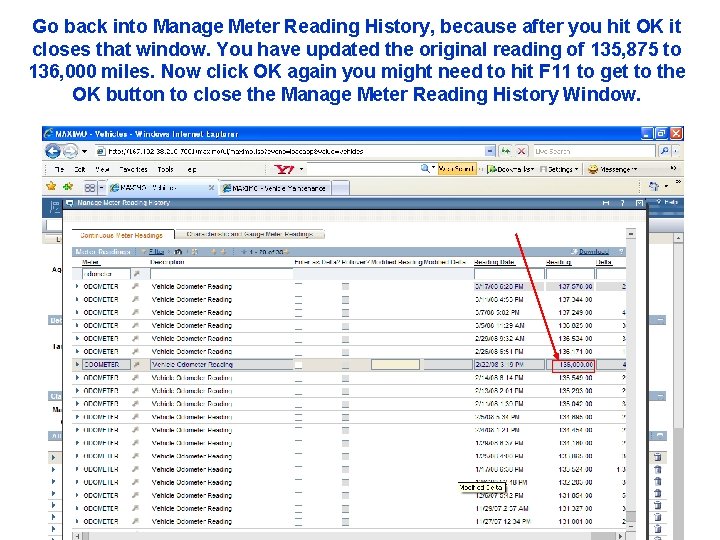Image resolution: width=720 pixels, height=540 pixels.
Task: Switch to Characteristic and Gauge Meter Readings tab
Action: 250,234
